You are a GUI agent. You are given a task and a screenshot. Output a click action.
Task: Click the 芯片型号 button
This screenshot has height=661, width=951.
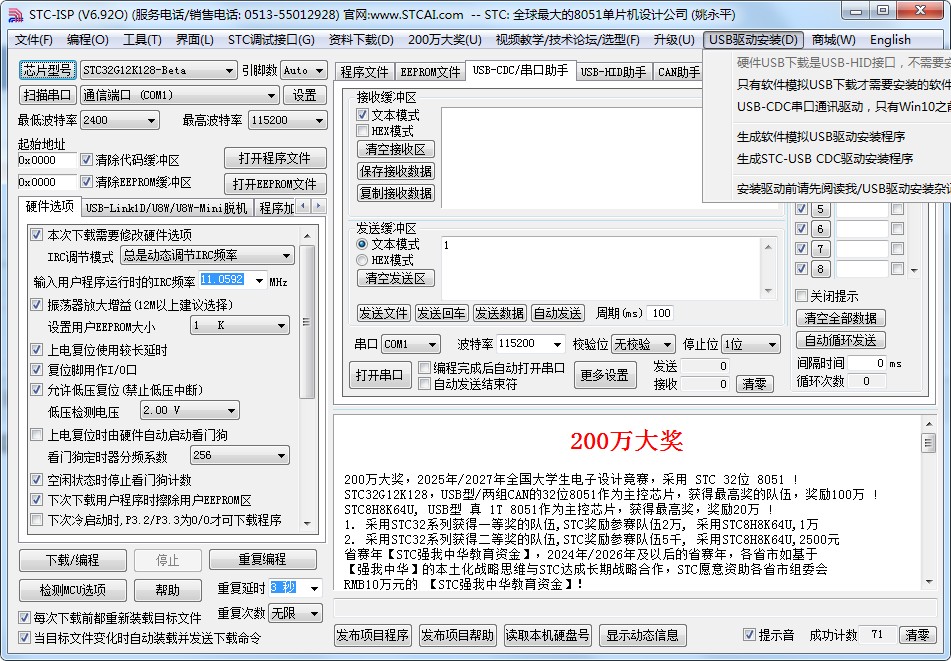tap(47, 70)
